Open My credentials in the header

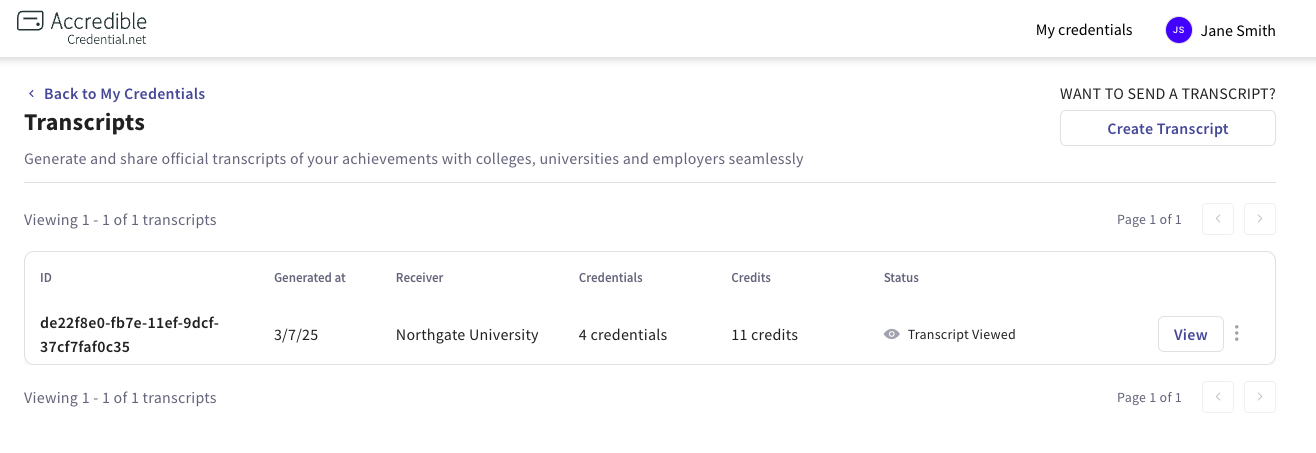coord(1084,30)
